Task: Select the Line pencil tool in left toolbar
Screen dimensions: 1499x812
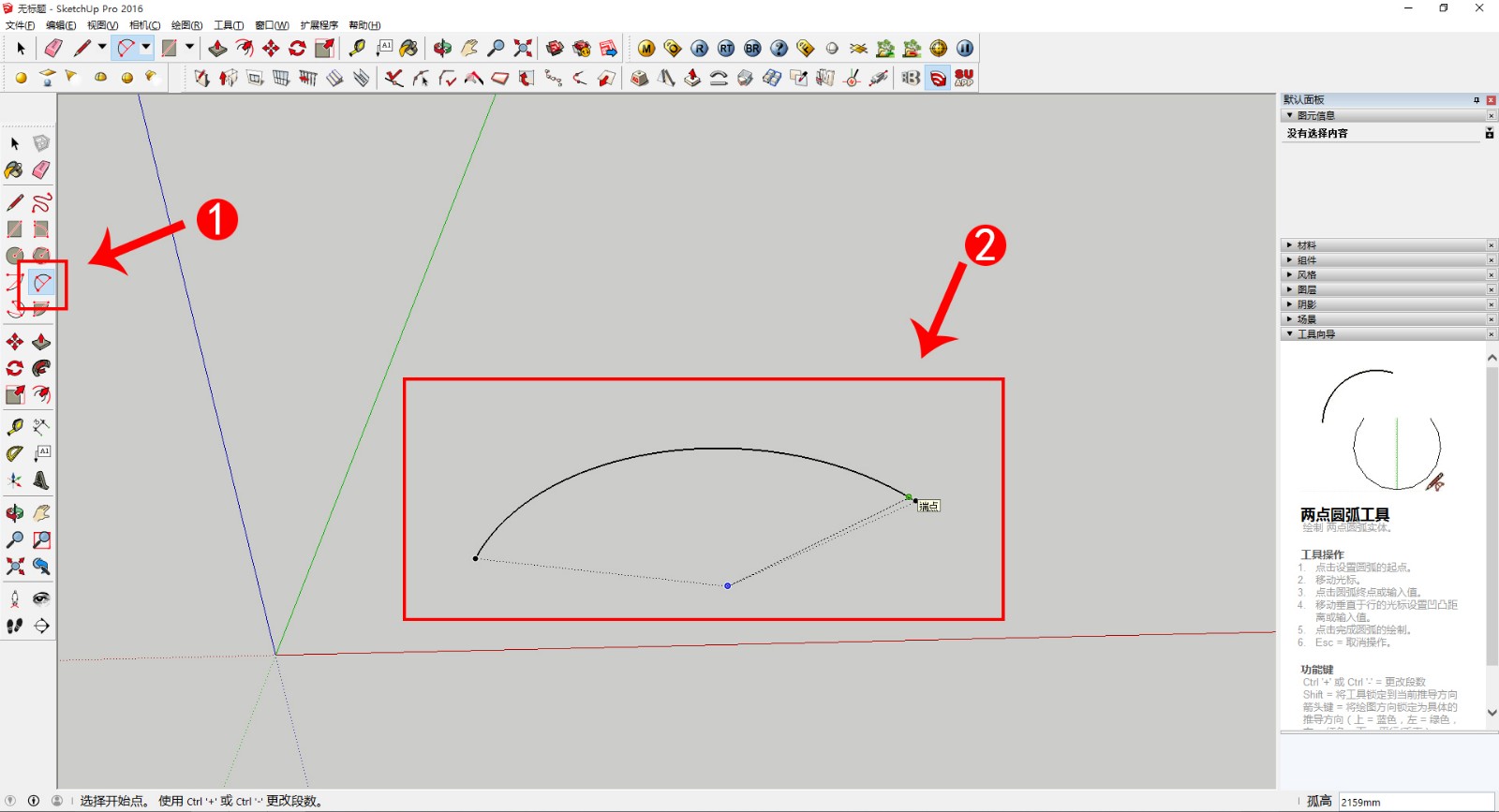Action: [x=15, y=202]
